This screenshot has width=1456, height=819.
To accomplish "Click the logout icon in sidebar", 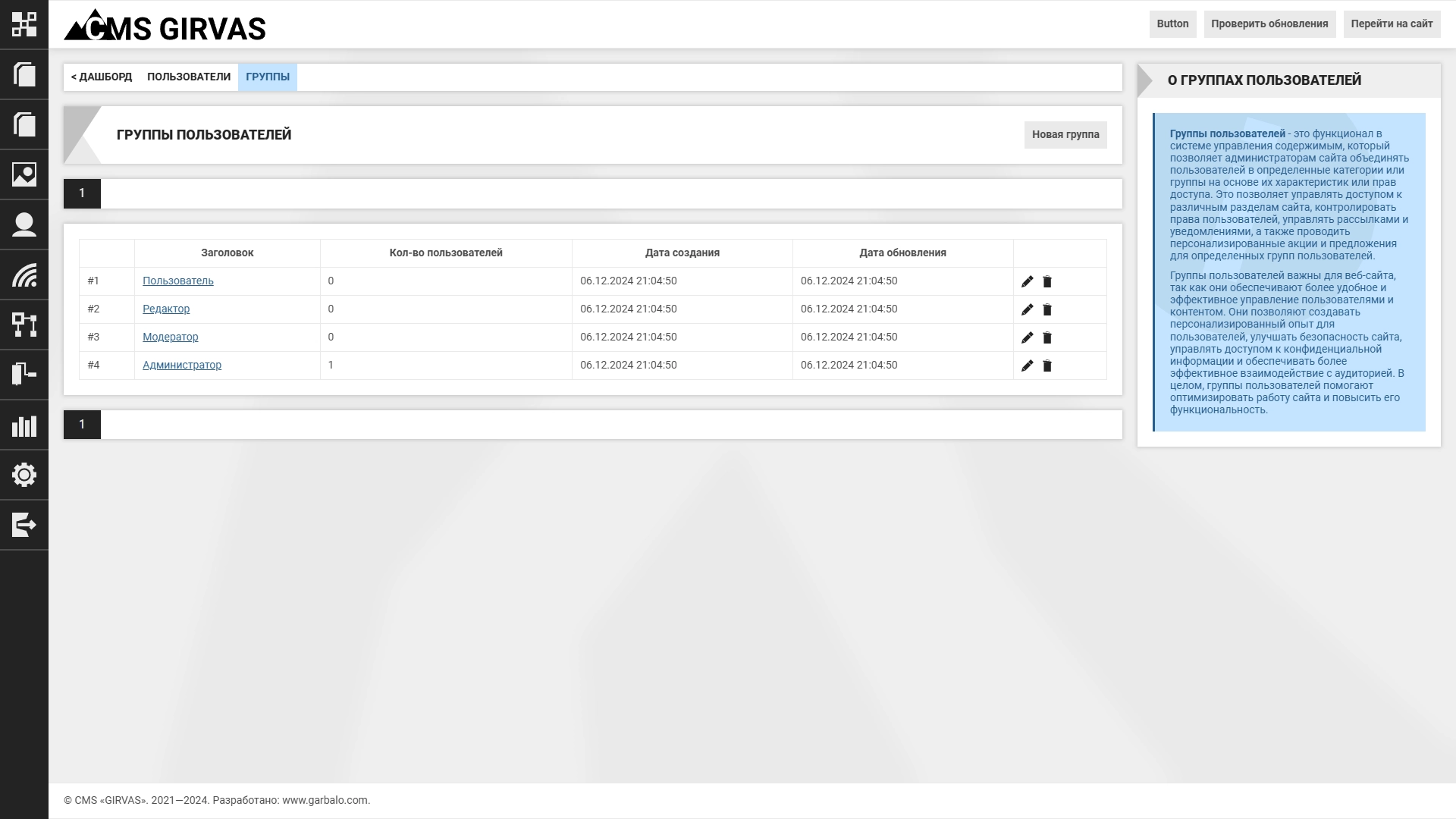I will [x=24, y=525].
